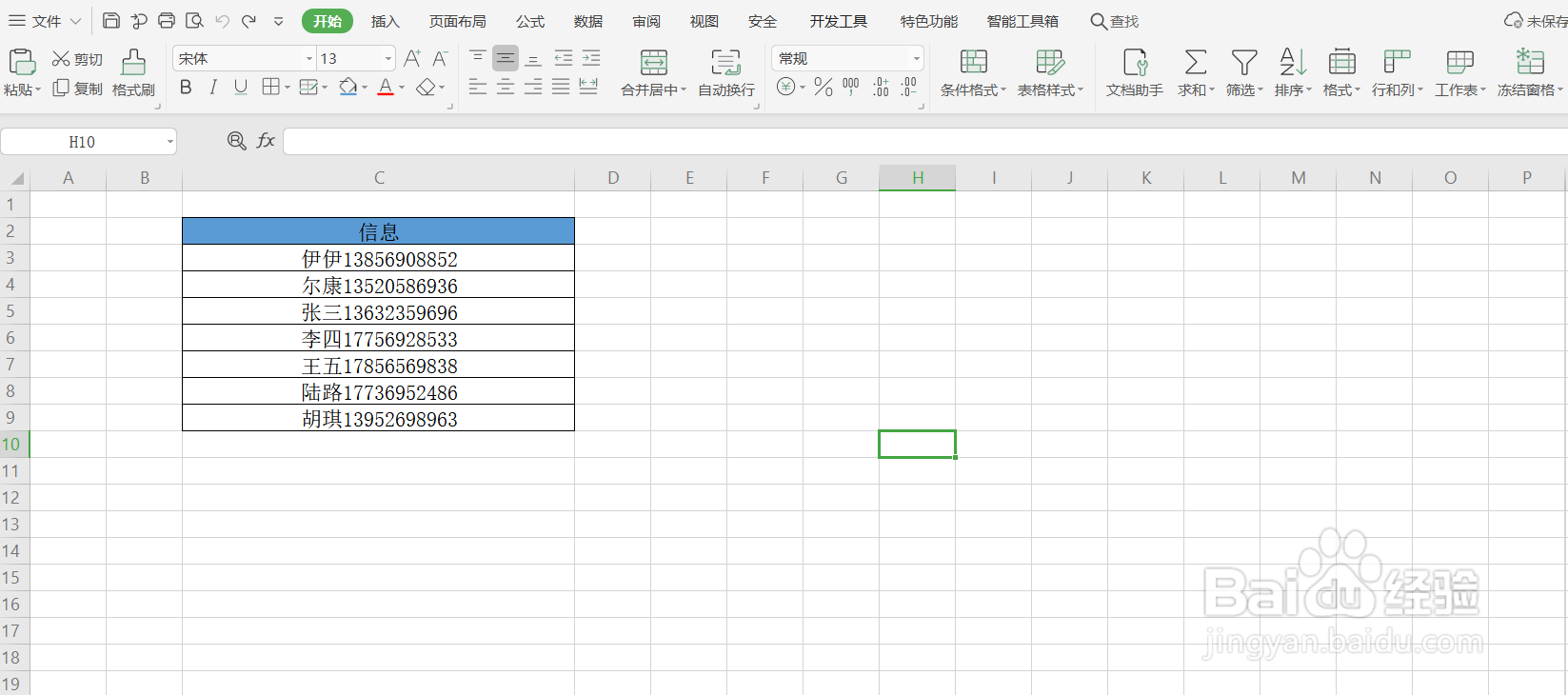Toggle Bold formatting
The width and height of the screenshot is (1568, 695).
186,88
